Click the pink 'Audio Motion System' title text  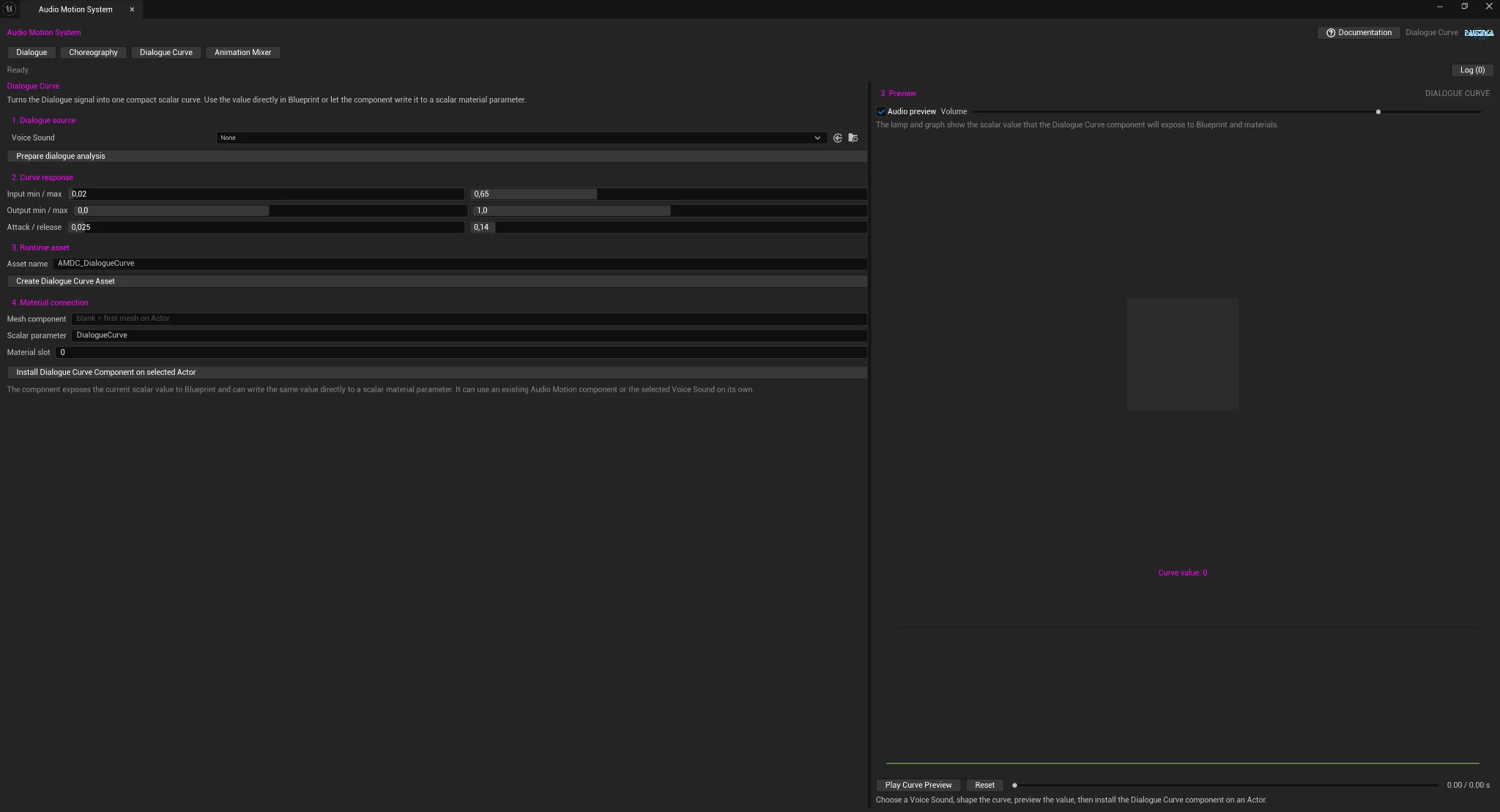click(44, 33)
